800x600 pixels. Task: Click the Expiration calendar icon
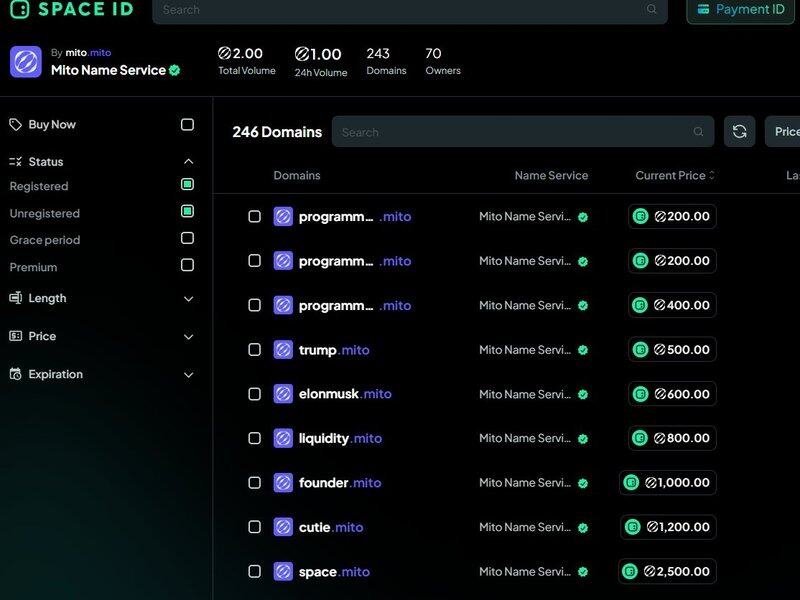click(x=16, y=374)
